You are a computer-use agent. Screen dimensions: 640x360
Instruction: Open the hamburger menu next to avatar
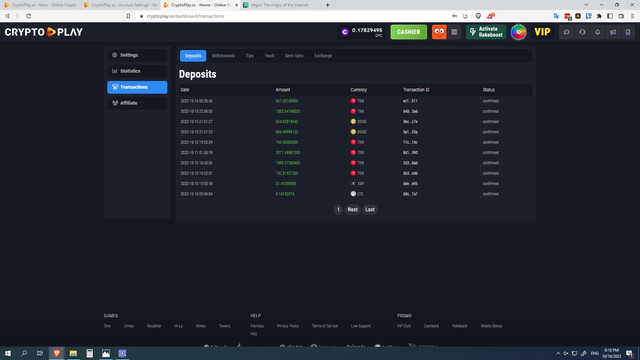coord(454,32)
